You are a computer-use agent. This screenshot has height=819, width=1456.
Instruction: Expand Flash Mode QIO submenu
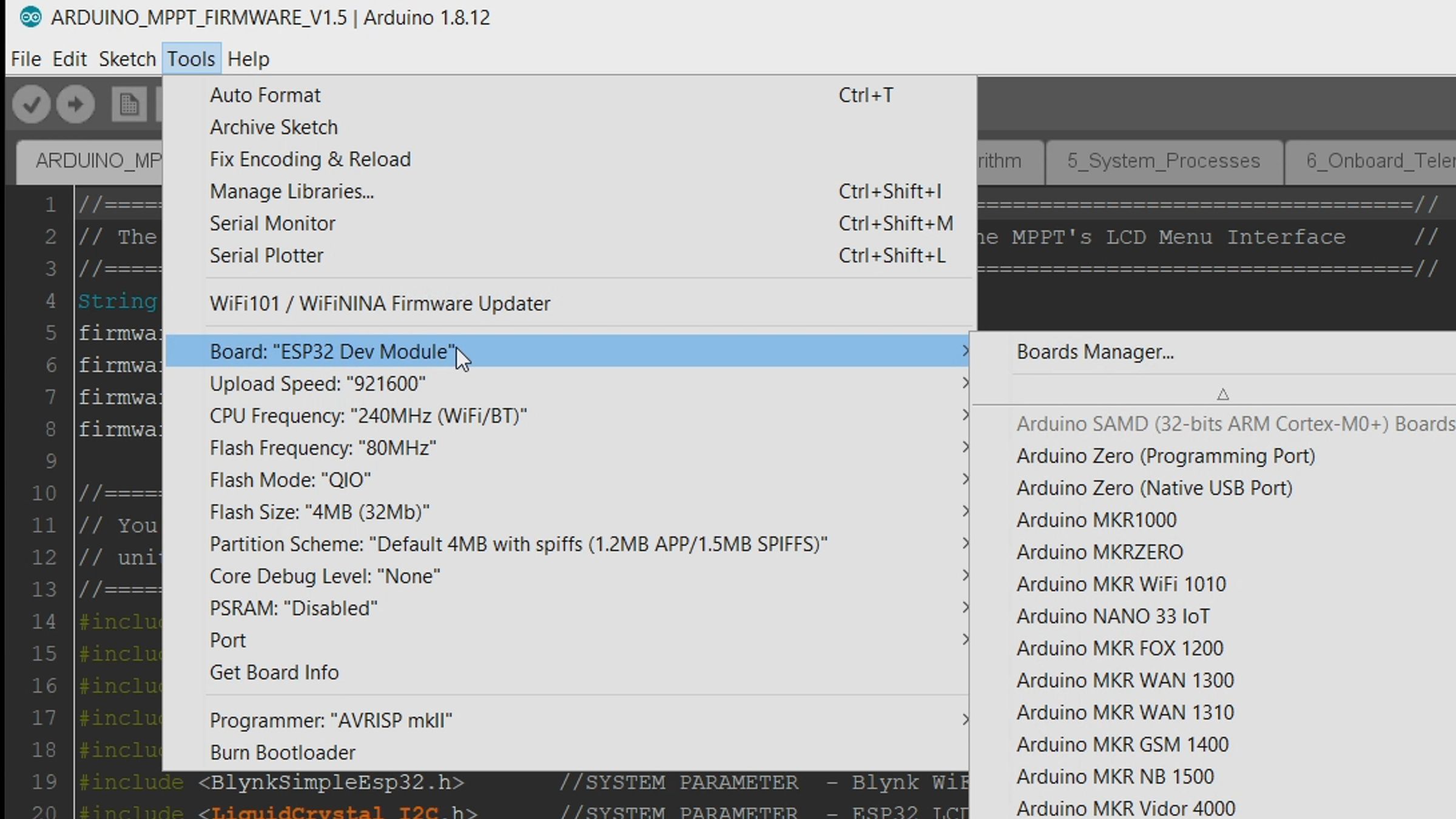[568, 480]
